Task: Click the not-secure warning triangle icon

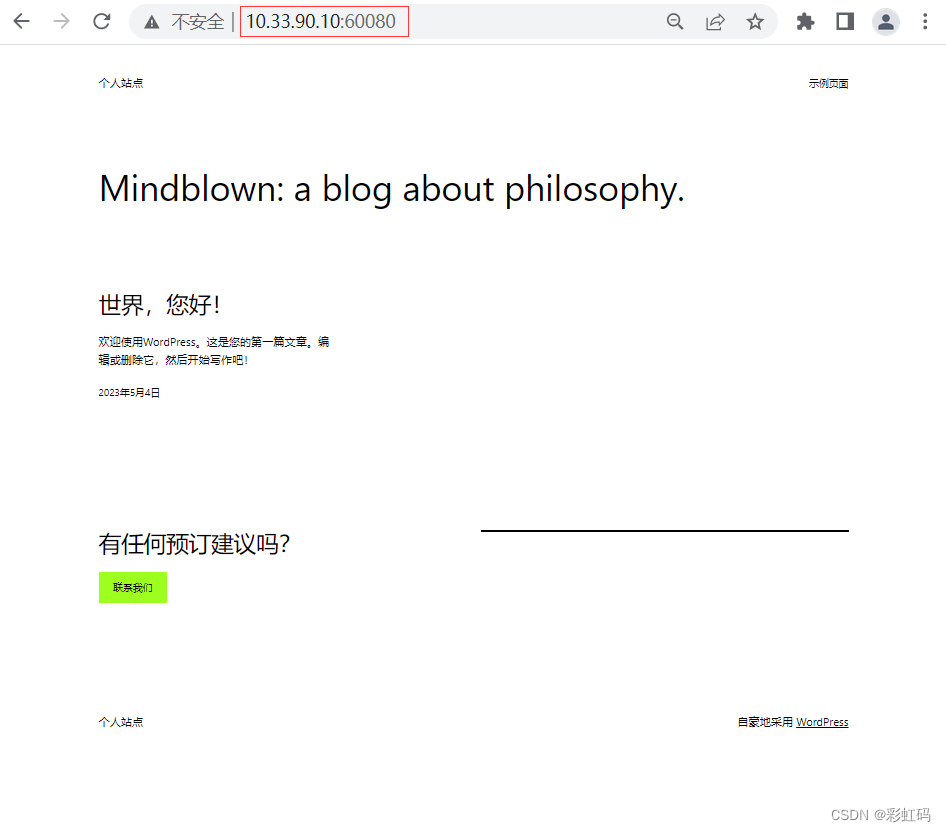Action: 151,22
